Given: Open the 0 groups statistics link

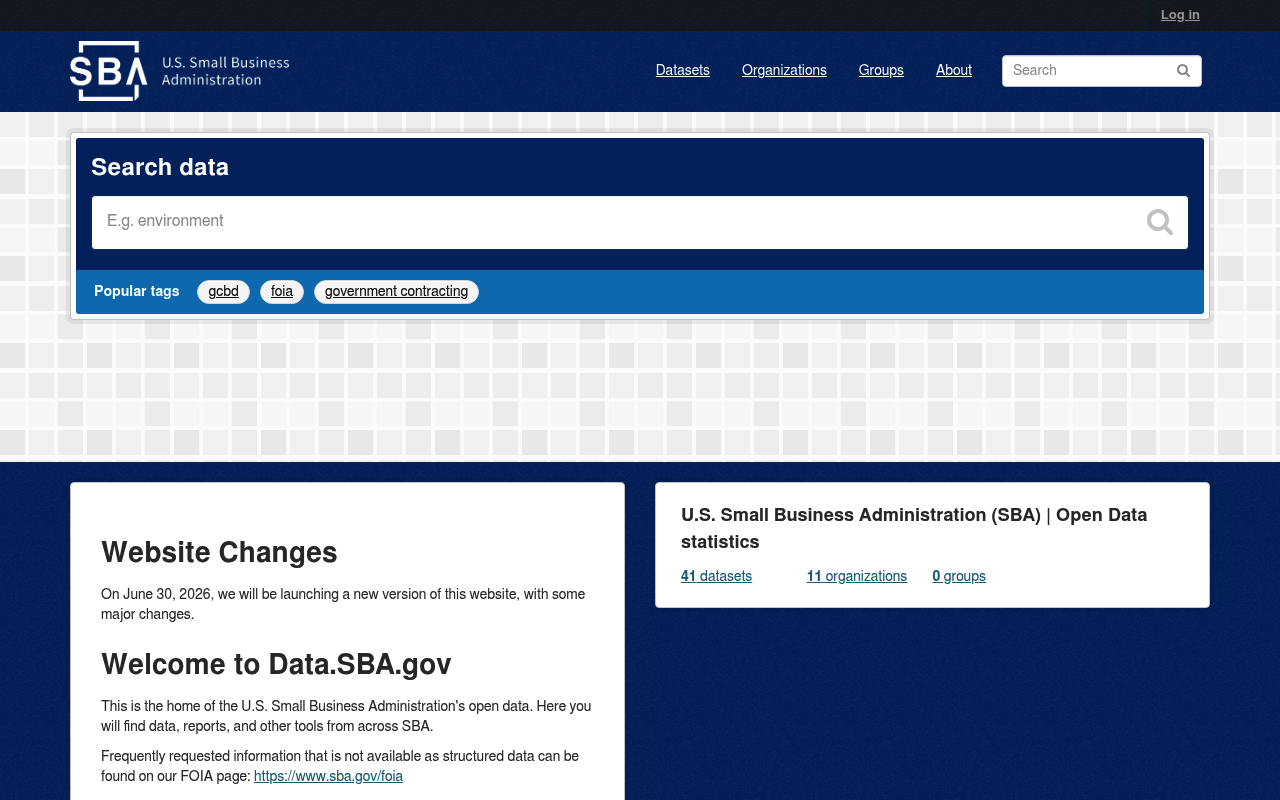Looking at the screenshot, I should (x=959, y=576).
